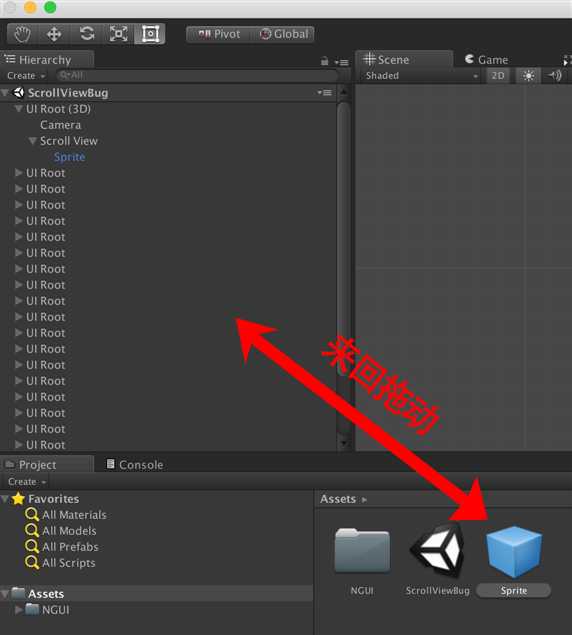Screen dimensions: 572x635
Task: Select the Hand tool
Action: pos(22,34)
